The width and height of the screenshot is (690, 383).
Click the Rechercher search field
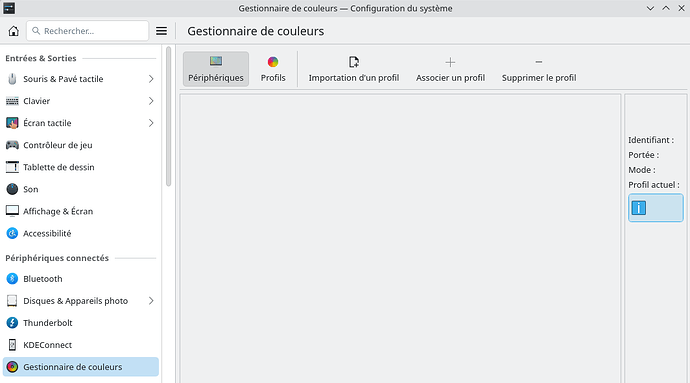pos(88,31)
